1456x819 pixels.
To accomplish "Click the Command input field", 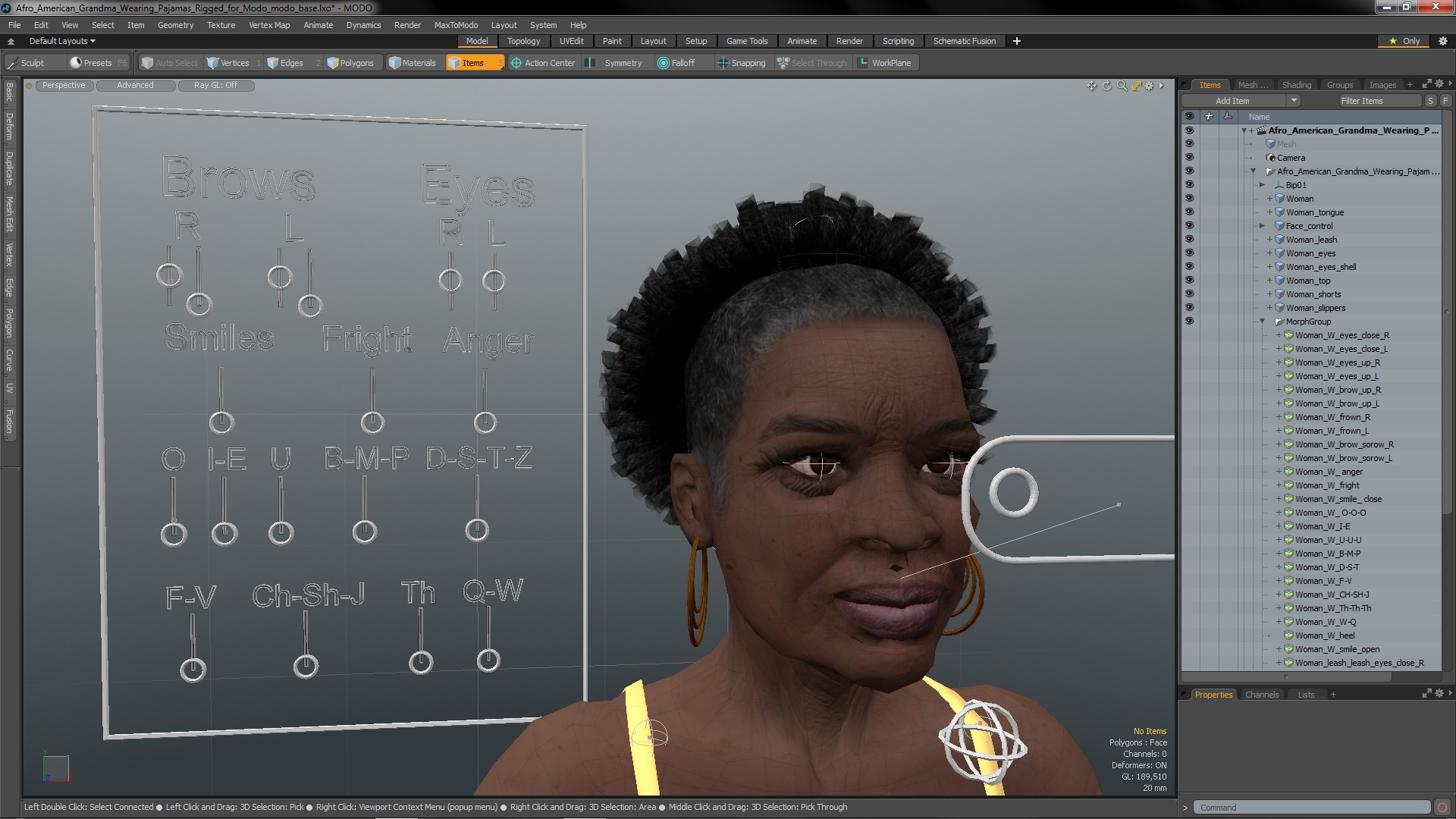I will coord(1313,808).
